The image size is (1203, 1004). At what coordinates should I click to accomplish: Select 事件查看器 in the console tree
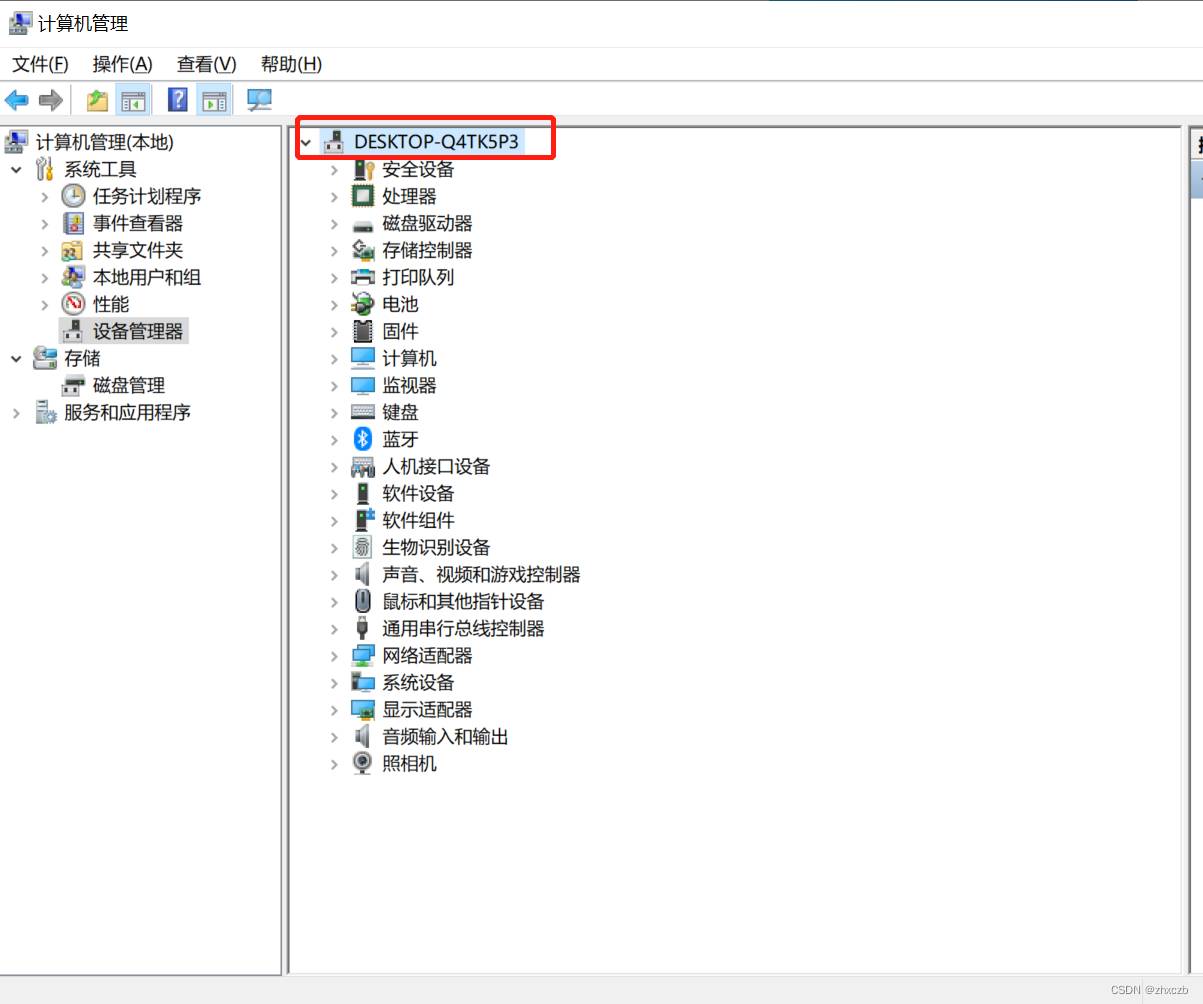(x=137, y=223)
